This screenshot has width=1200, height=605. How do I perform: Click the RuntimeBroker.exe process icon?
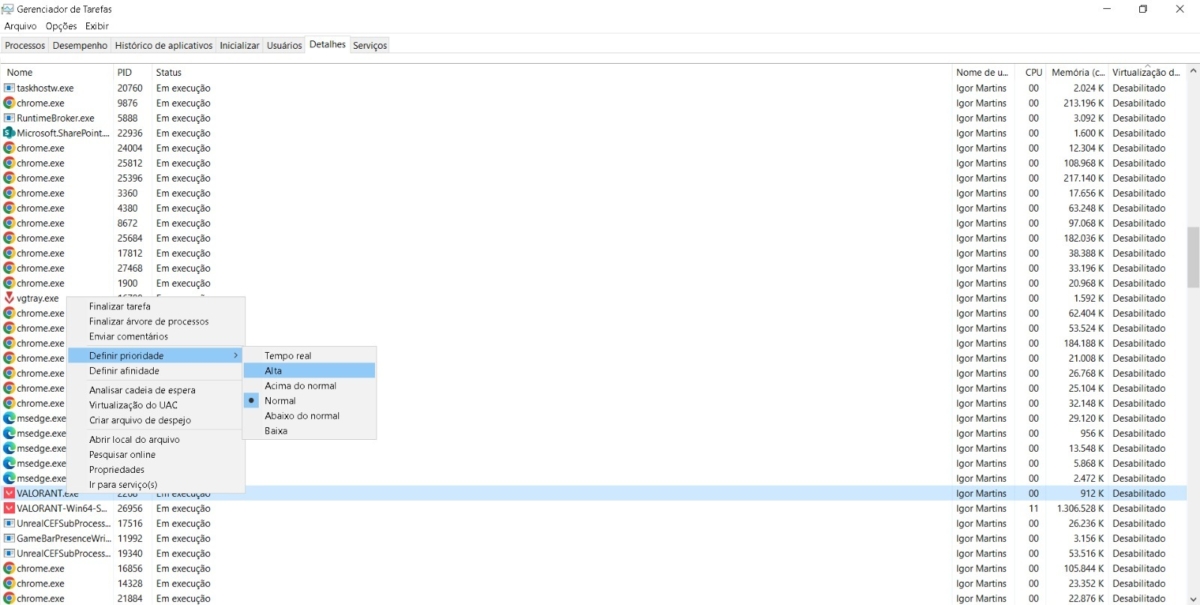pyautogui.click(x=9, y=118)
